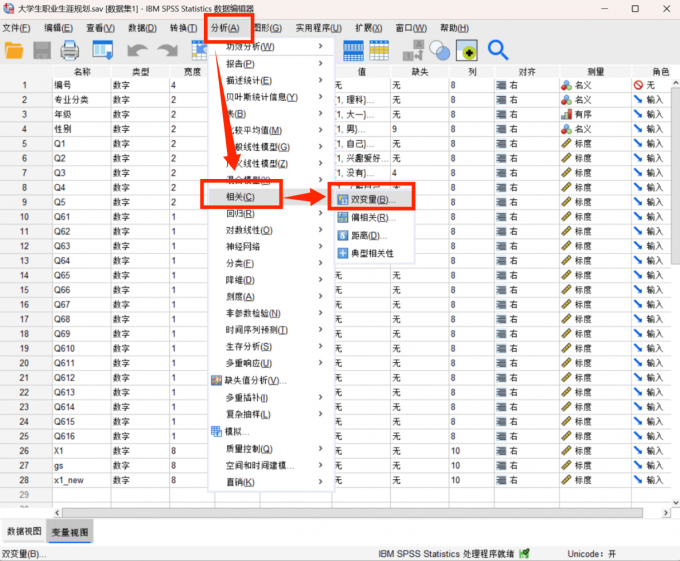The height and width of the screenshot is (561, 680).
Task: Click the 缺失 value 9 for 性别
Action: 420,129
